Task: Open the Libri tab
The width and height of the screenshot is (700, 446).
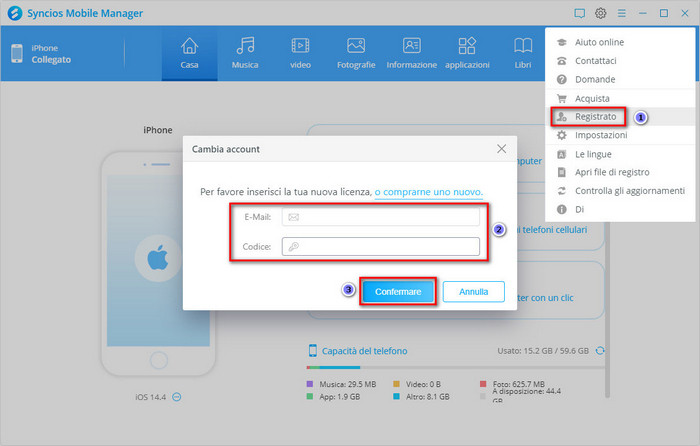Action: [523, 54]
